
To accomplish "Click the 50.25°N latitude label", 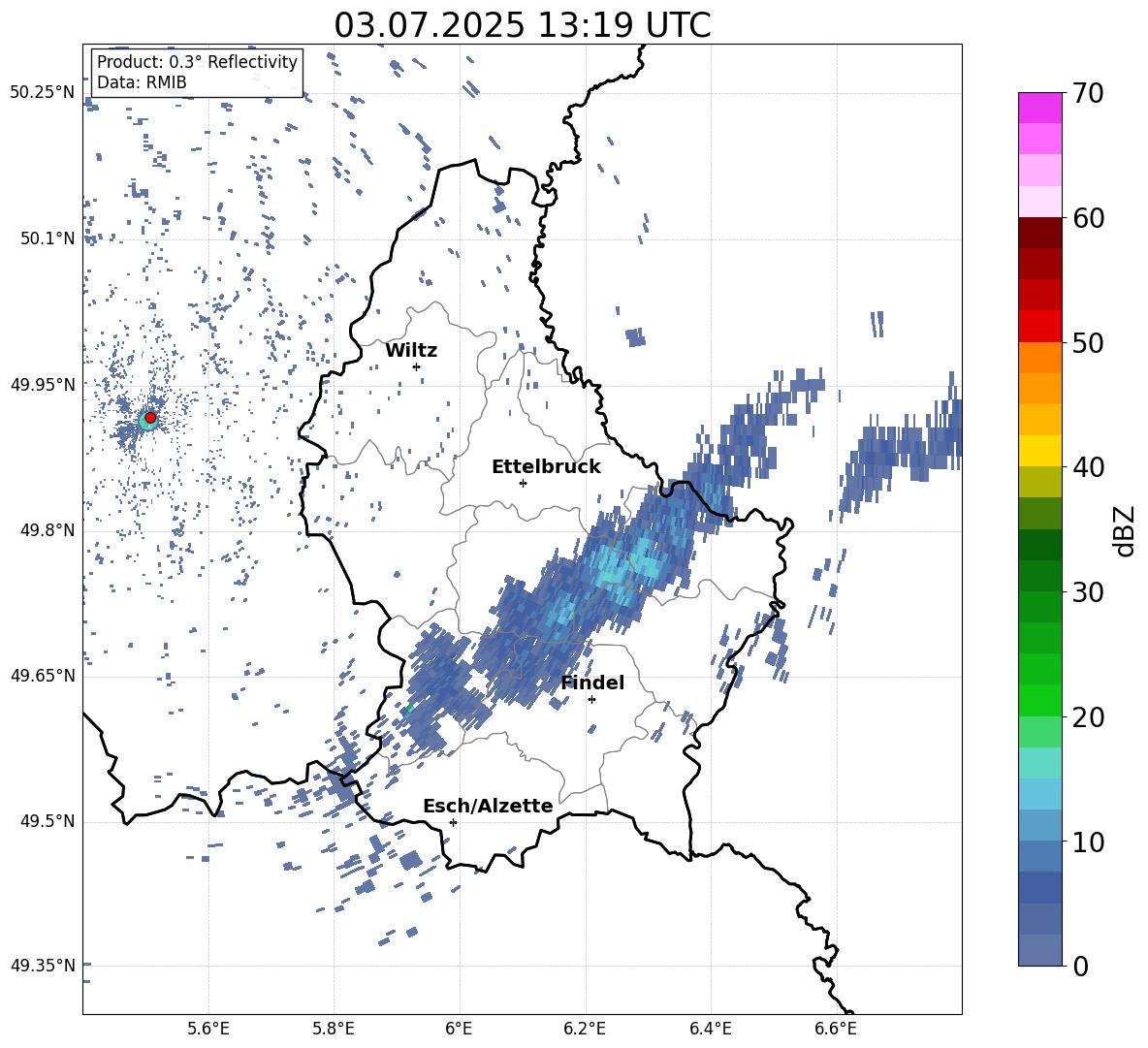I will pyautogui.click(x=43, y=93).
